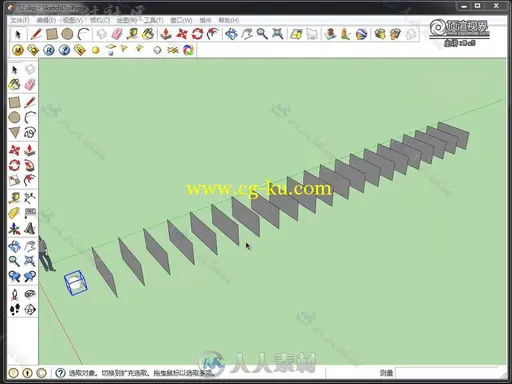Image resolution: width=512 pixels, height=384 pixels.
Task: Click the Paint Bucket tool in left toolbar
Action: pyautogui.click(x=14, y=85)
